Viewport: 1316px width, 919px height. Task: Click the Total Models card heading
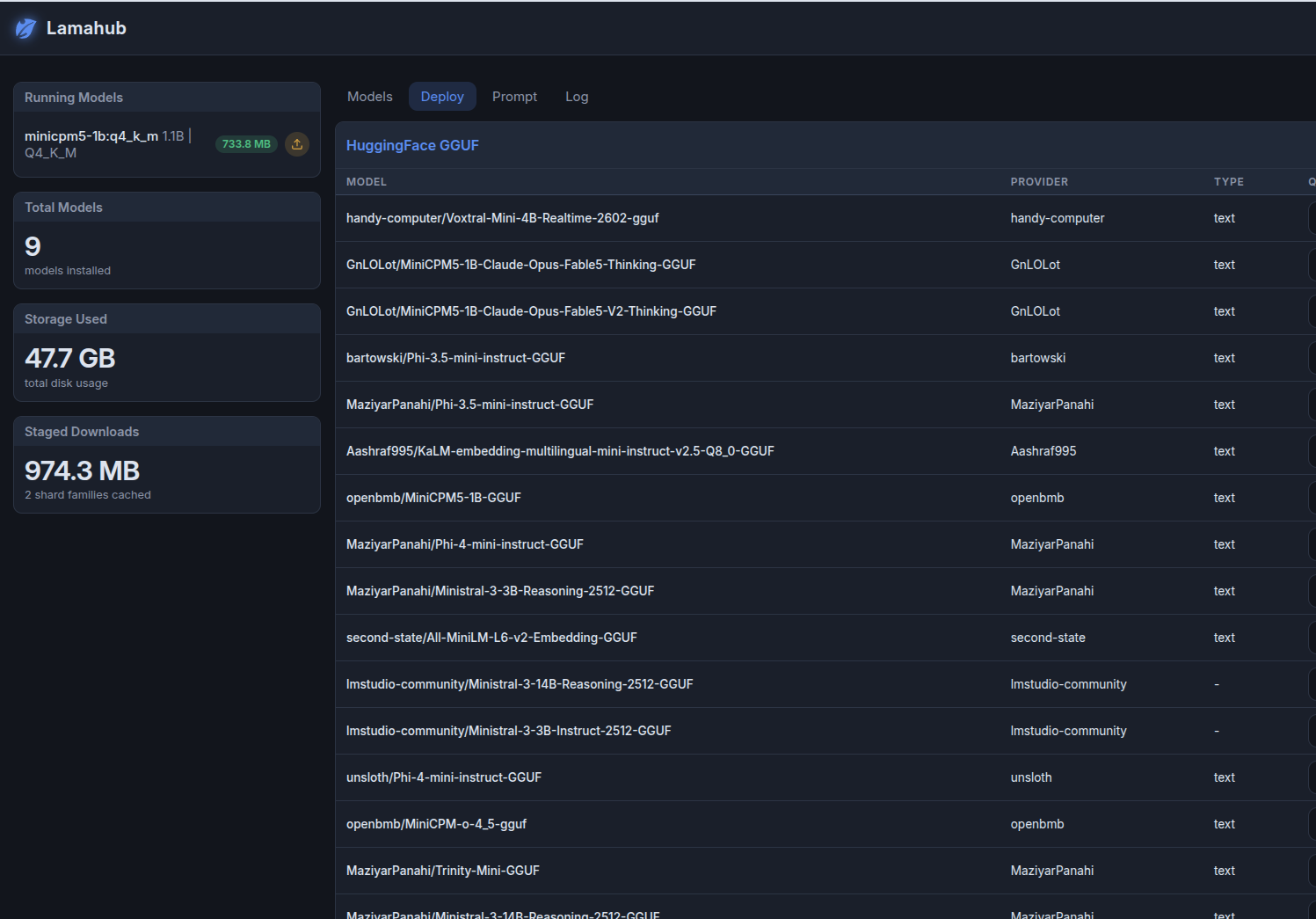pyautogui.click(x=63, y=208)
